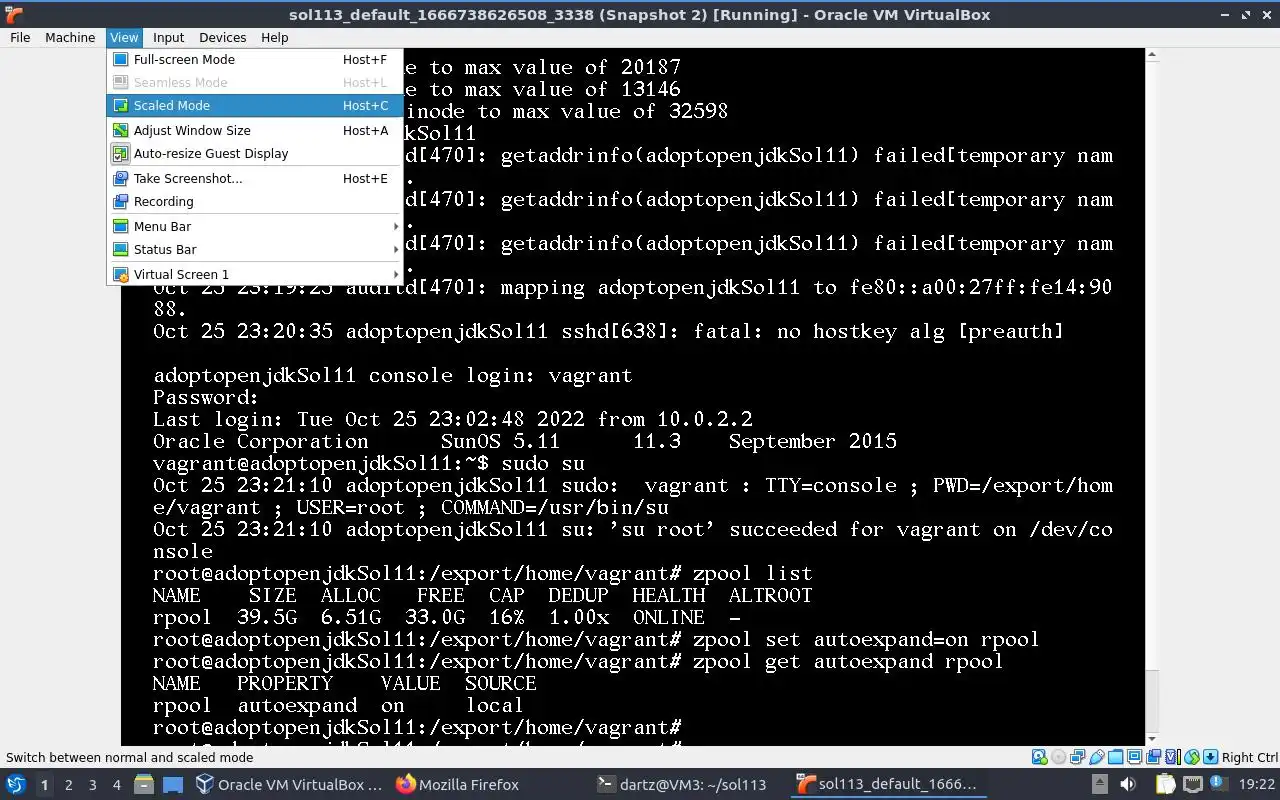
Task: Click the optical drive status icon
Action: click(x=1058, y=757)
